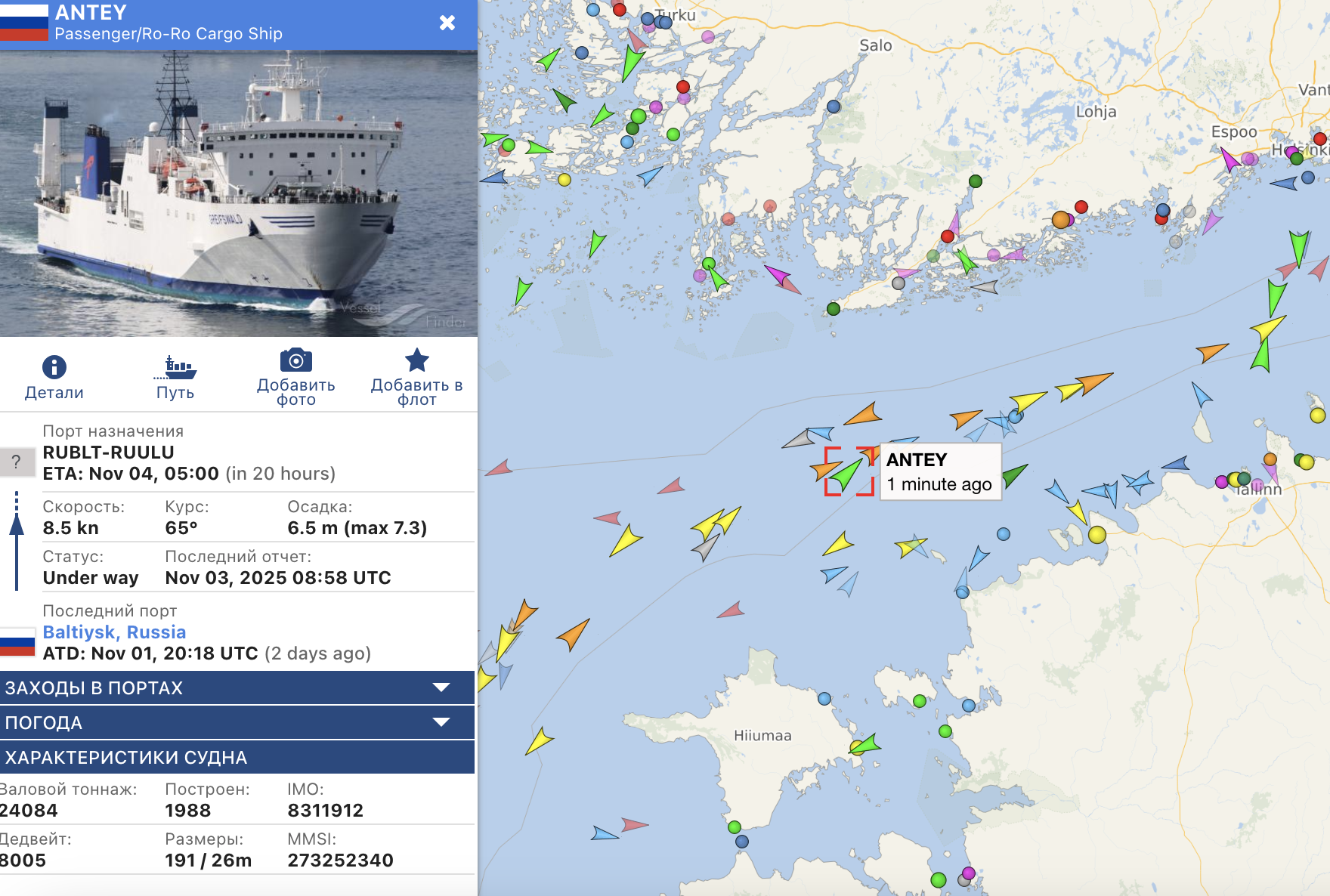Click the Hiiumaa island label on map
1330x896 pixels.
click(x=762, y=736)
